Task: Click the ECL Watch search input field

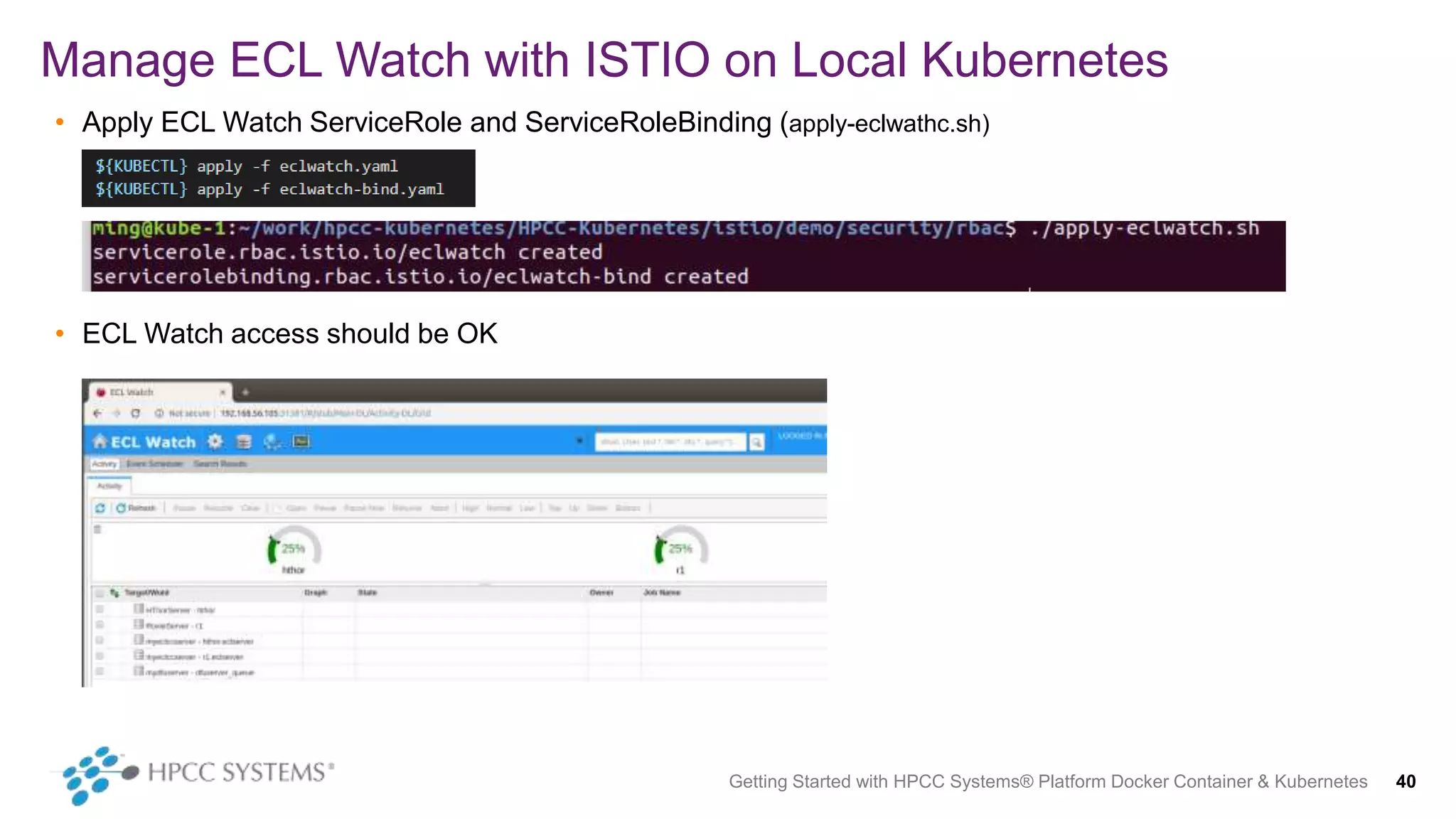Action: click(670, 442)
